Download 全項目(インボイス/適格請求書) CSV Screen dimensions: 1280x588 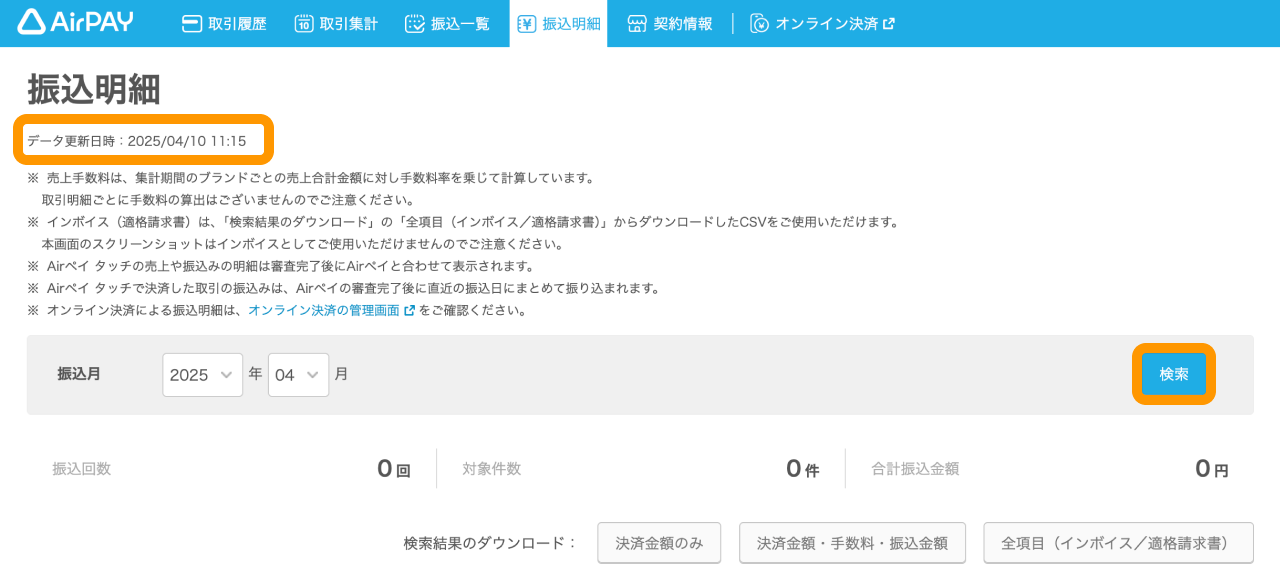1118,543
